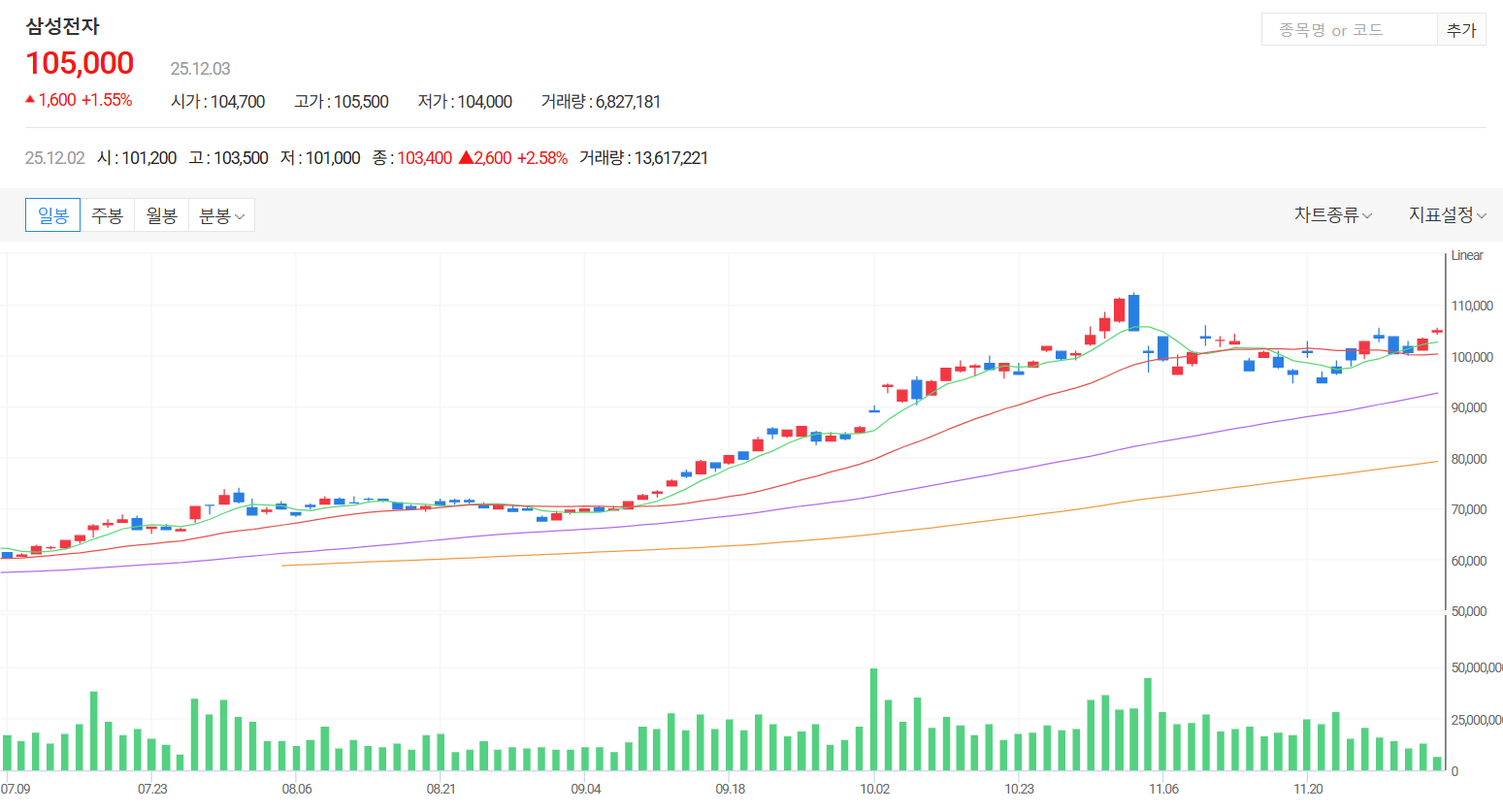1503x812 pixels.
Task: Click the 90,000 price axis label
Action: (1468, 407)
